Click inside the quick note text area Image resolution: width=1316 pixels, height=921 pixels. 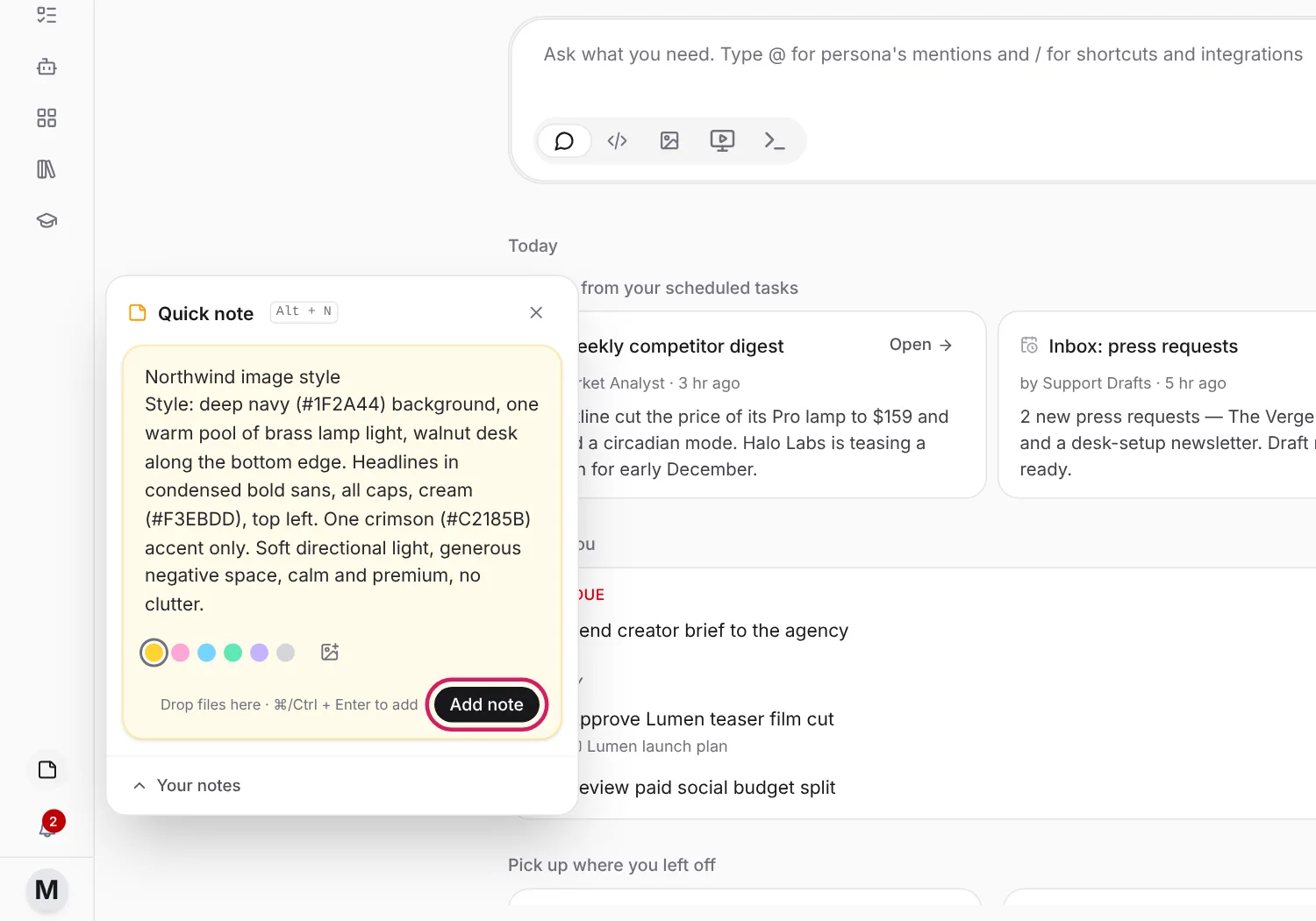pos(342,490)
